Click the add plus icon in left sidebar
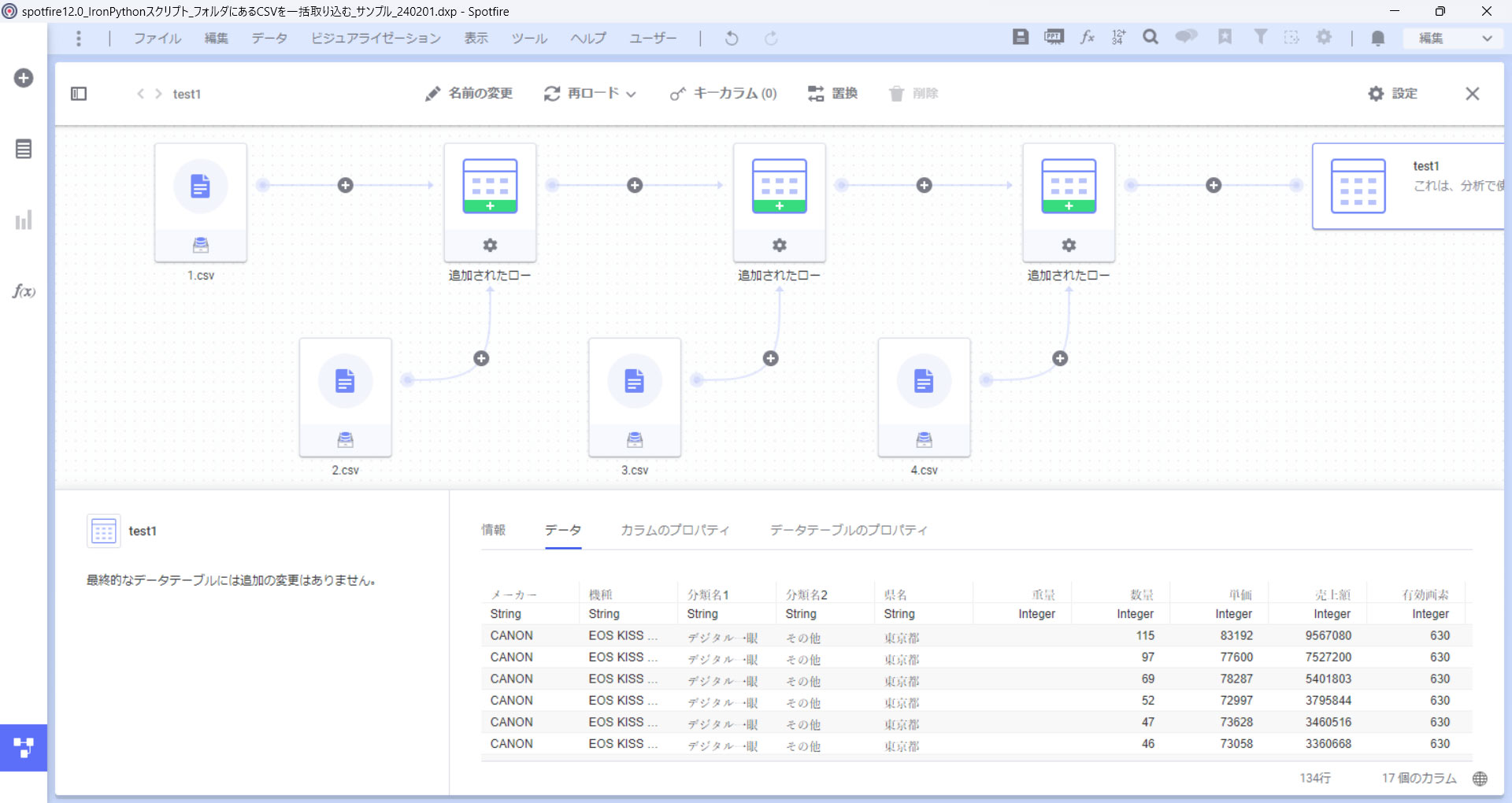Viewport: 1512px width, 803px height. (x=24, y=78)
